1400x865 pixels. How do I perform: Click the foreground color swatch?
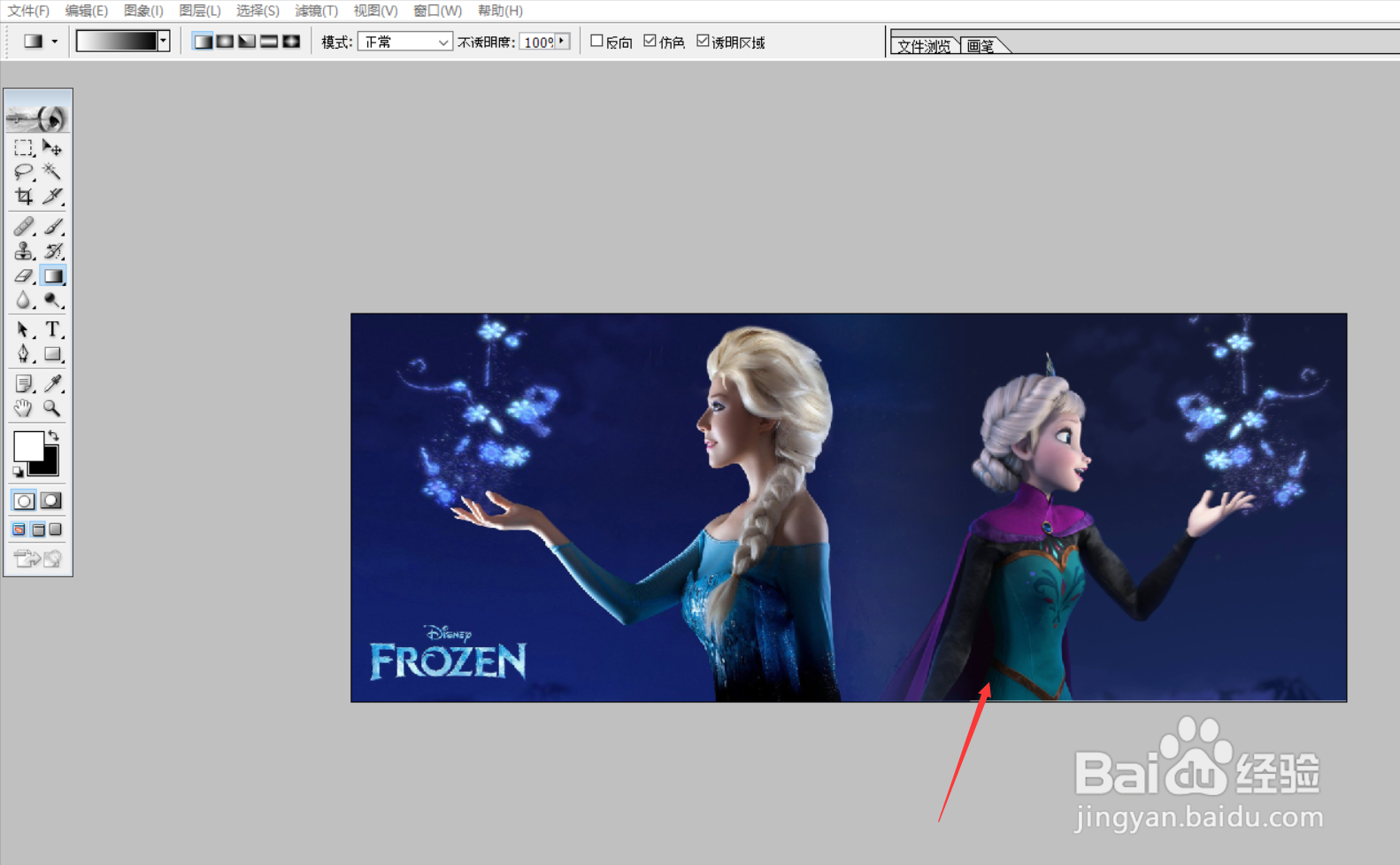click(27, 445)
